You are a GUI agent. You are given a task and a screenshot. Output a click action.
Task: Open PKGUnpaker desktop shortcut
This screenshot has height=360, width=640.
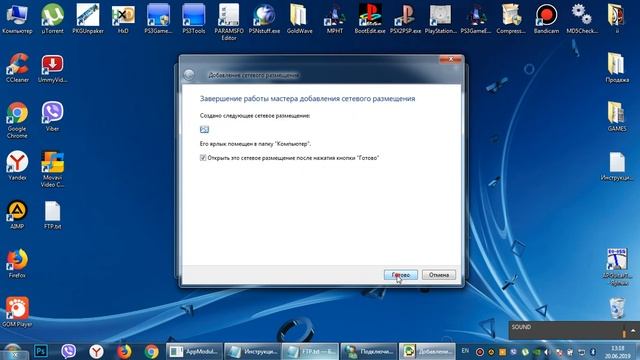coord(88,18)
